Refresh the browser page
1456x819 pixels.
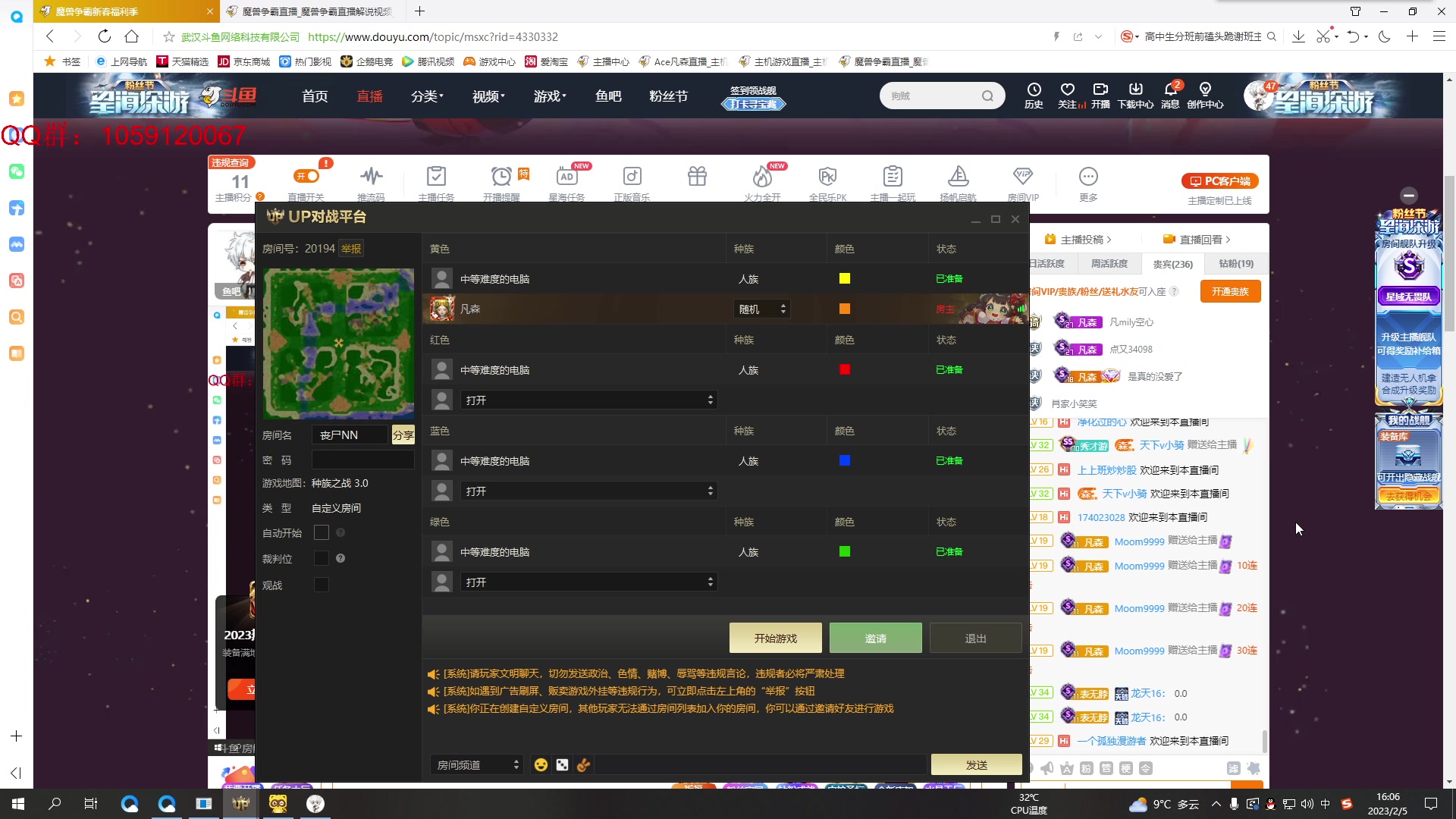coord(104,36)
